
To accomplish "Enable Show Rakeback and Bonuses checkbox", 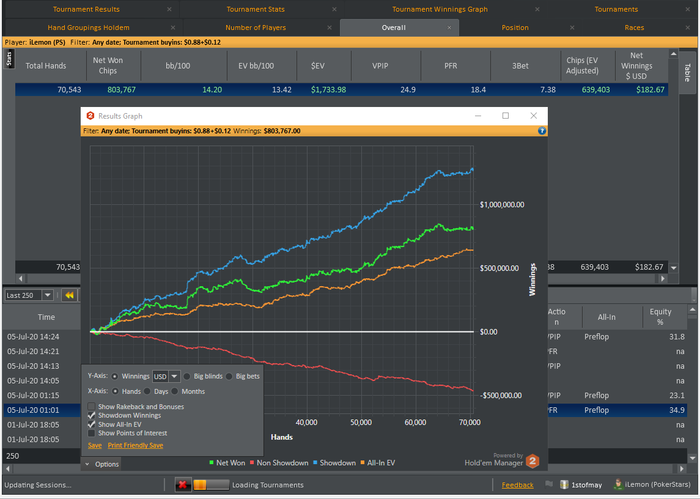I will click(91, 406).
